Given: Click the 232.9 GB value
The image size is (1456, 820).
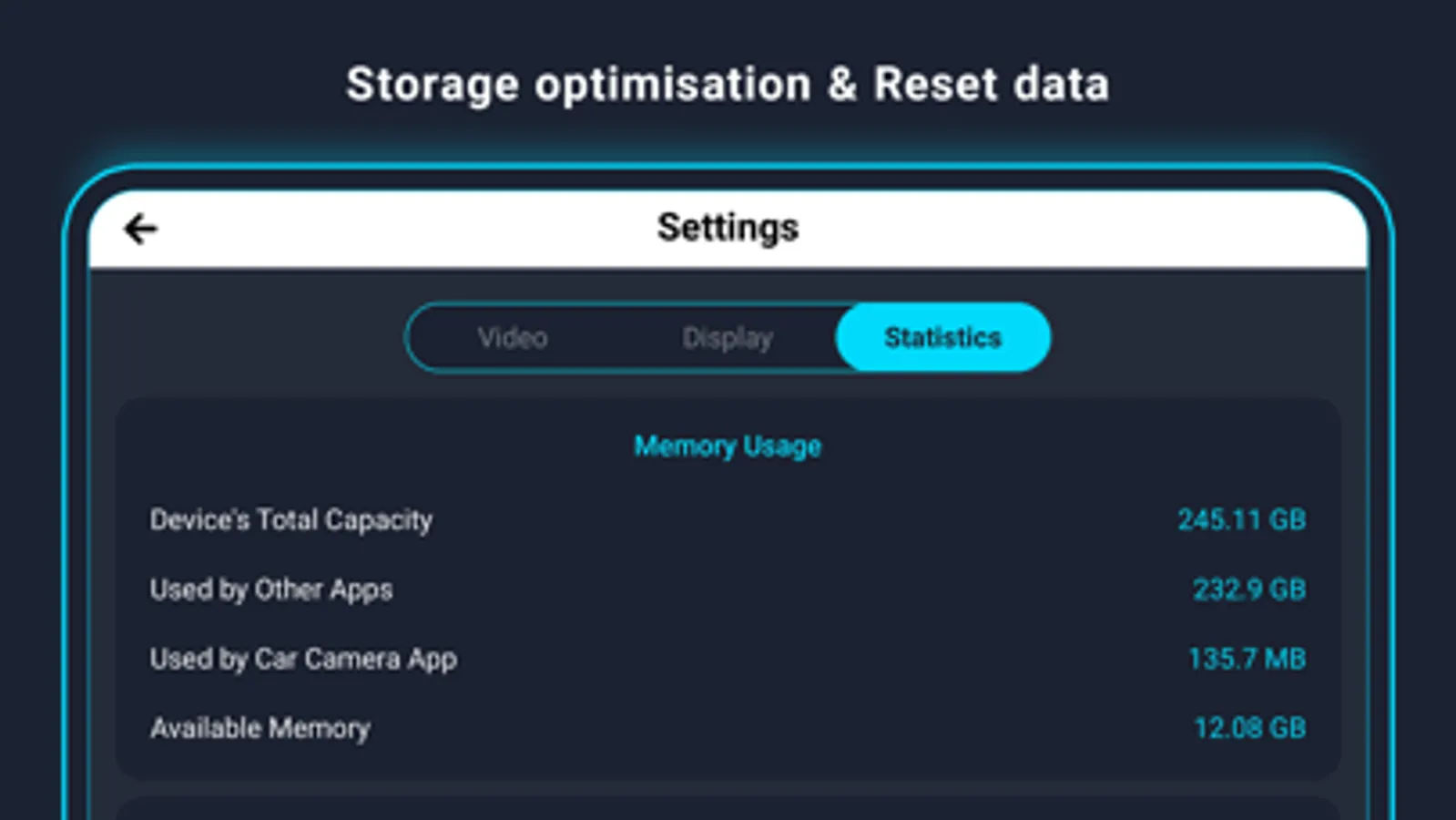Looking at the screenshot, I should click(x=1249, y=589).
